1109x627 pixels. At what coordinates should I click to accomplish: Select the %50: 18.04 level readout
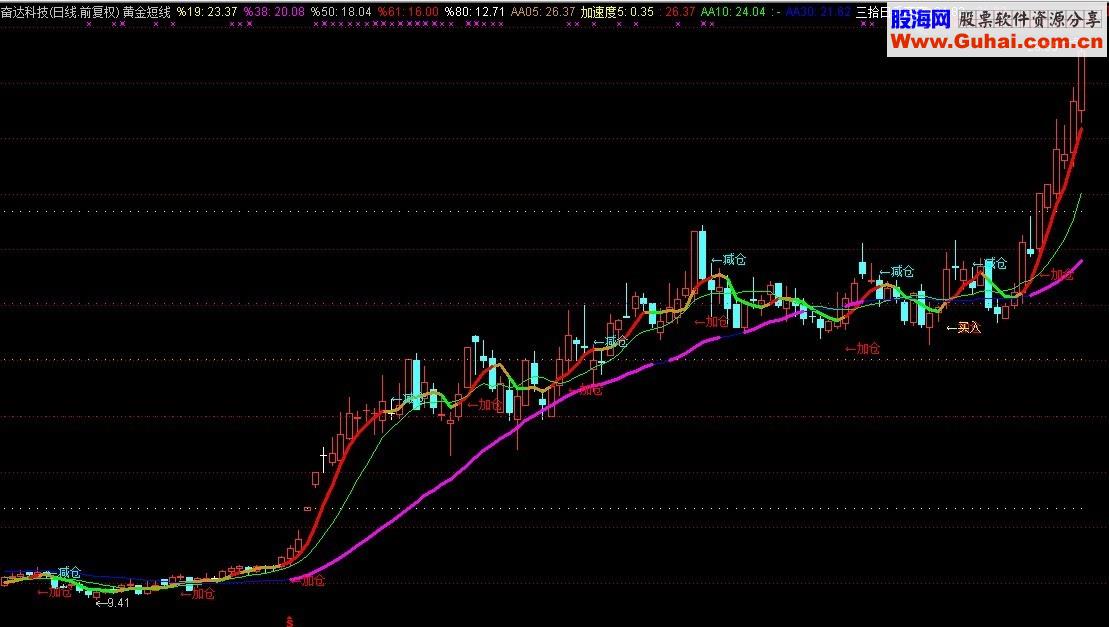click(341, 12)
